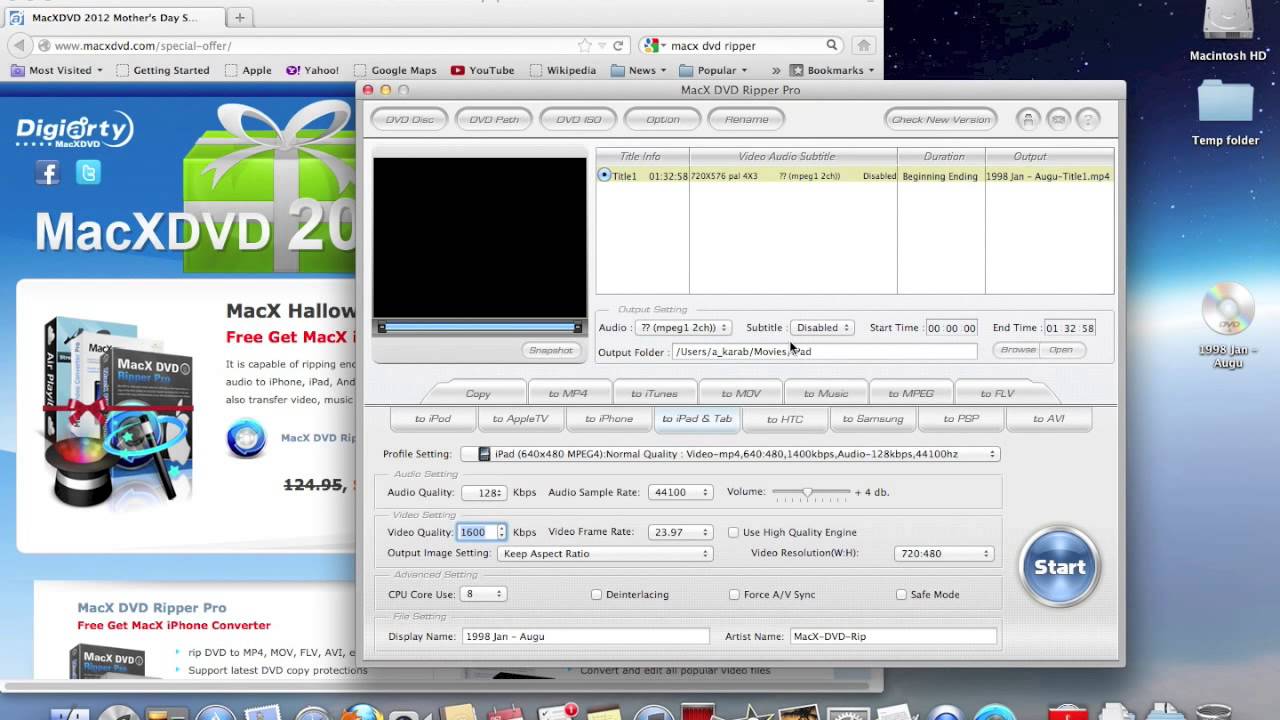Open the Facebook icon on Digiarty page

[47, 173]
